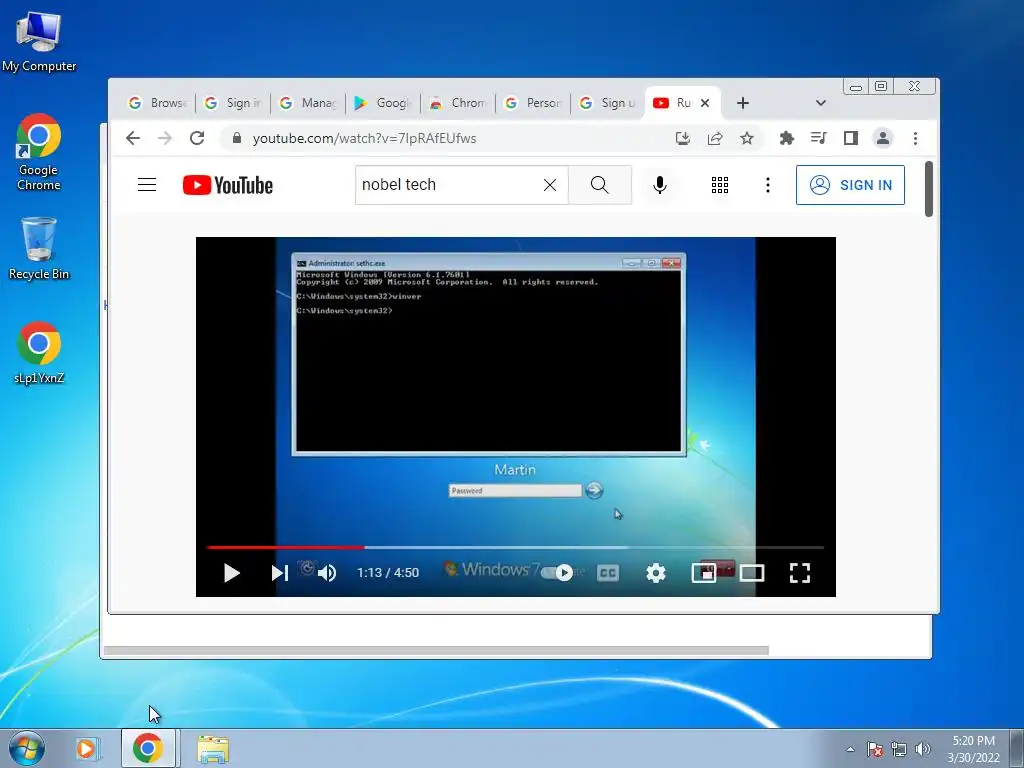The height and width of the screenshot is (768, 1024).
Task: Click the Chrome taskbar button
Action: pos(148,748)
